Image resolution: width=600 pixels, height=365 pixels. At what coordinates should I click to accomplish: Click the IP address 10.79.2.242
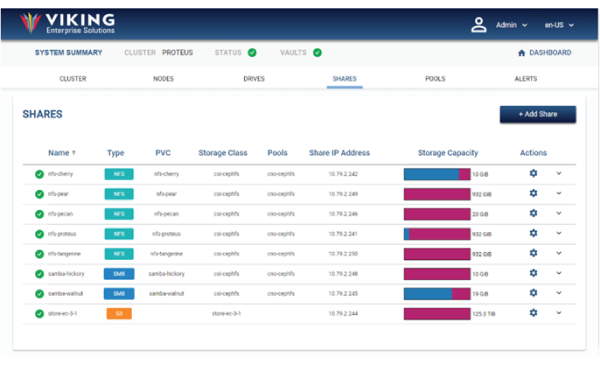pos(343,174)
